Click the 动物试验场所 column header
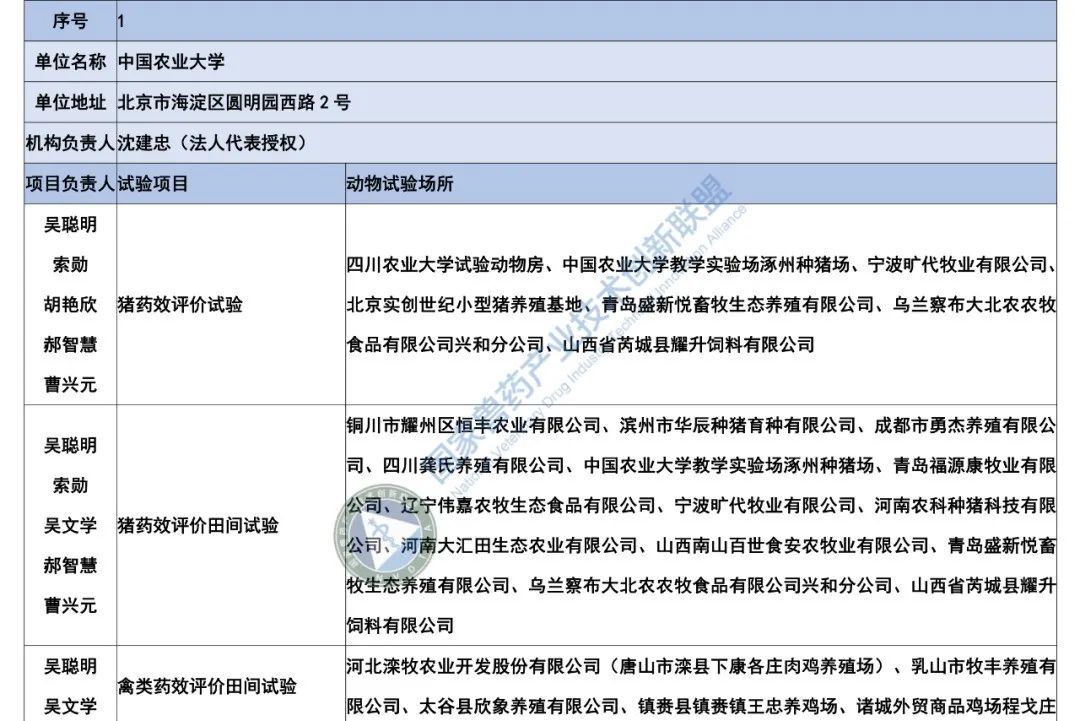This screenshot has width=1080, height=721. [x=400, y=184]
